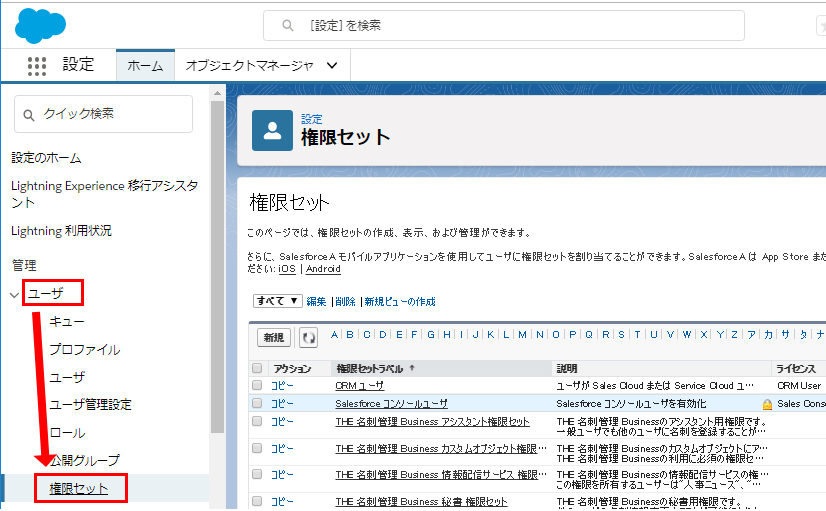This screenshot has height=511, width=826.
Task: Filter list by kana カ
Action: 769,335
